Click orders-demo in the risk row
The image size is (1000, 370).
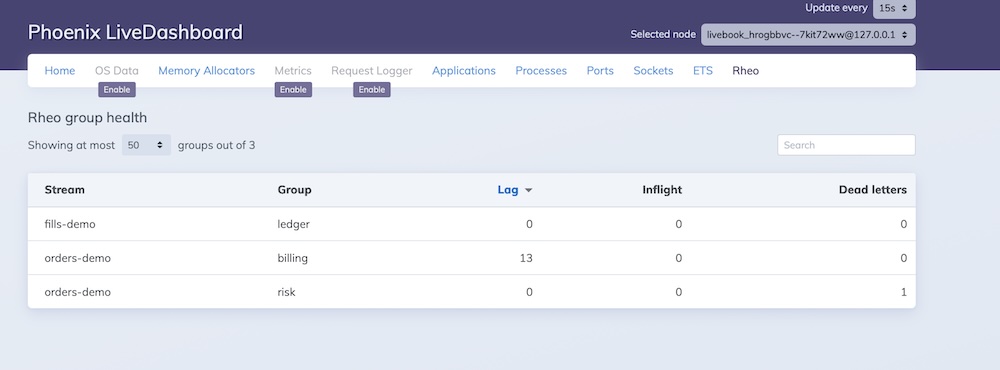point(78,292)
